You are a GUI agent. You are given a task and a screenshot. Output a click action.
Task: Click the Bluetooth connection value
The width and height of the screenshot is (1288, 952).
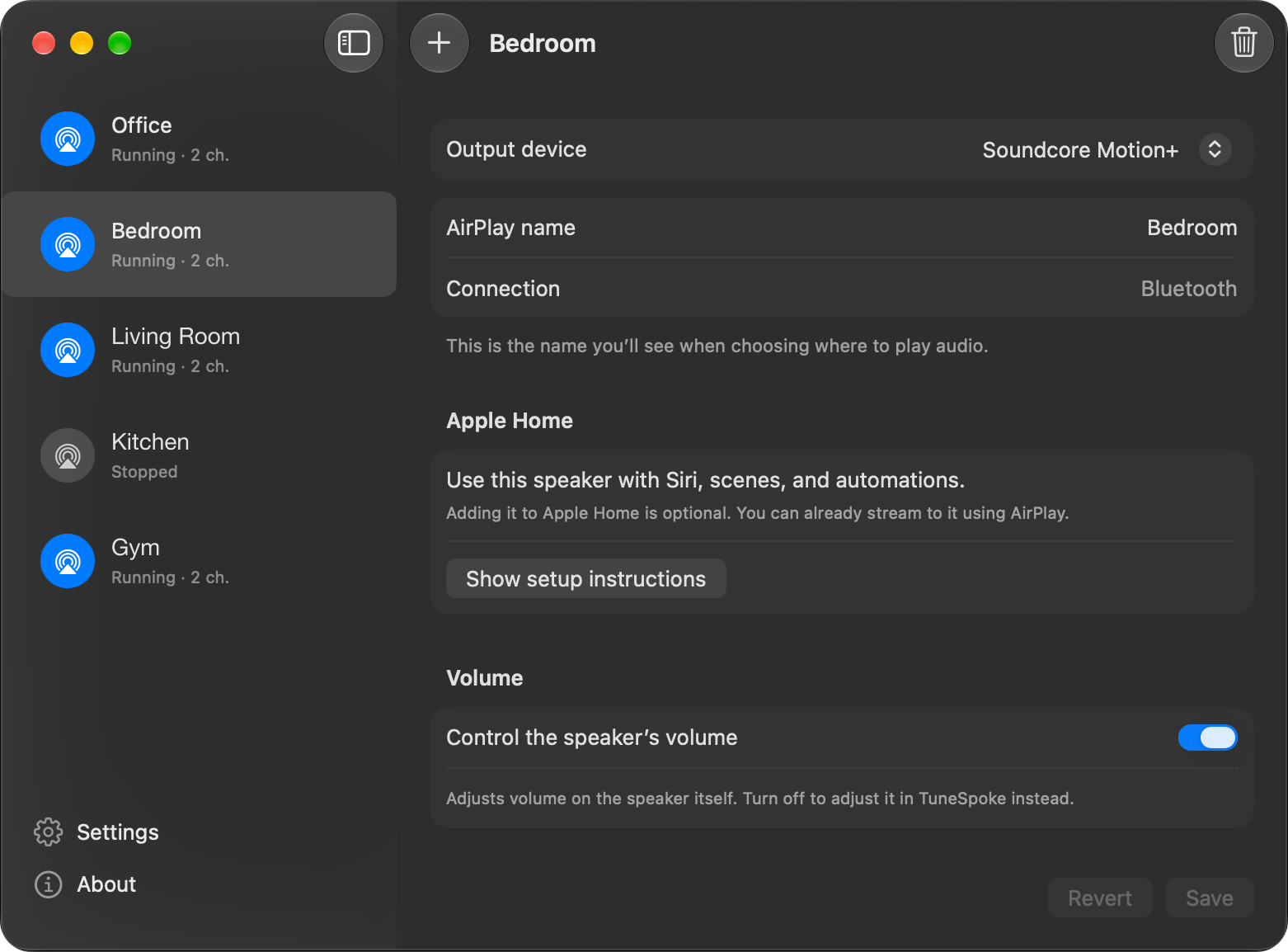[x=1188, y=289]
